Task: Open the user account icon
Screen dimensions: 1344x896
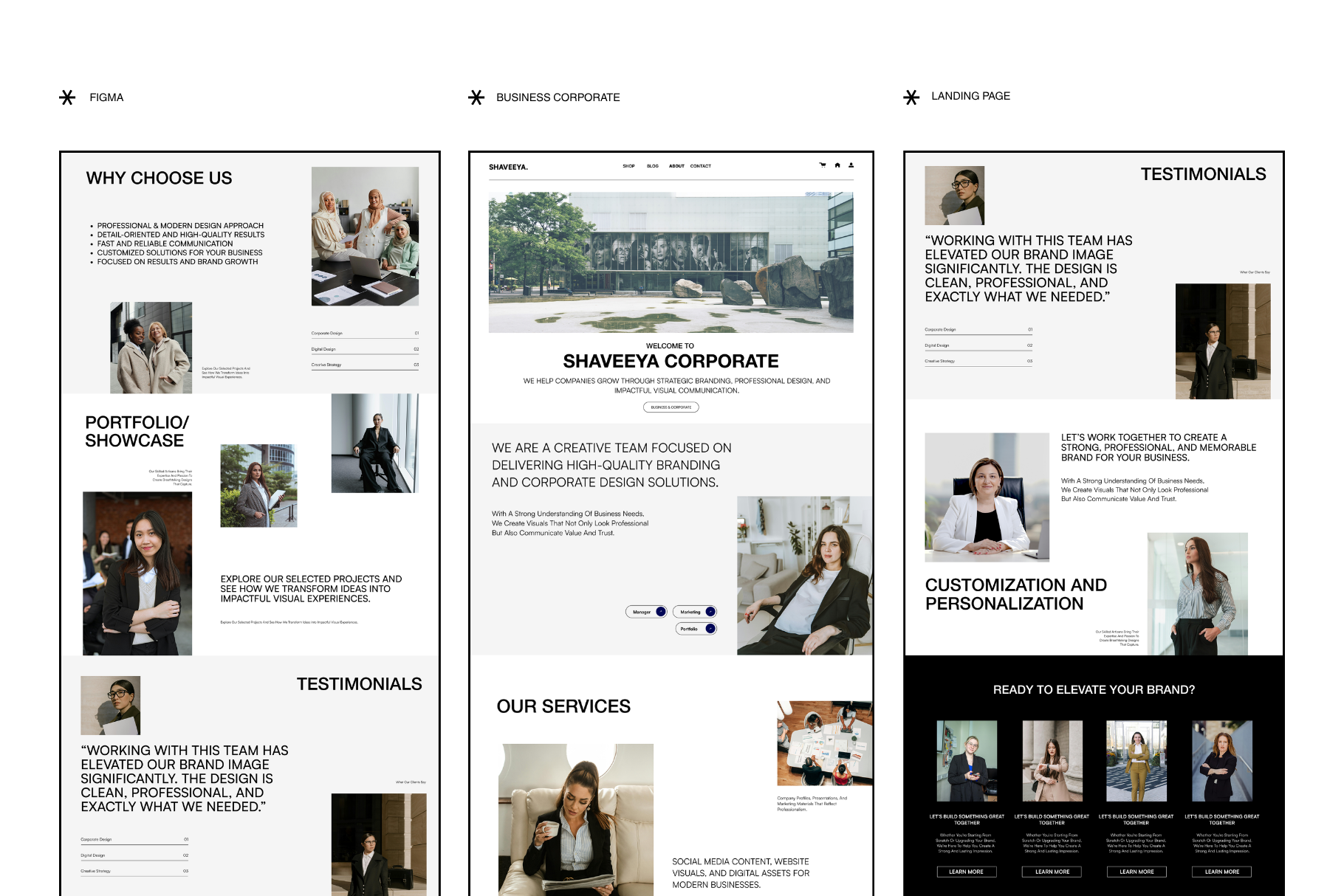Action: [x=851, y=165]
